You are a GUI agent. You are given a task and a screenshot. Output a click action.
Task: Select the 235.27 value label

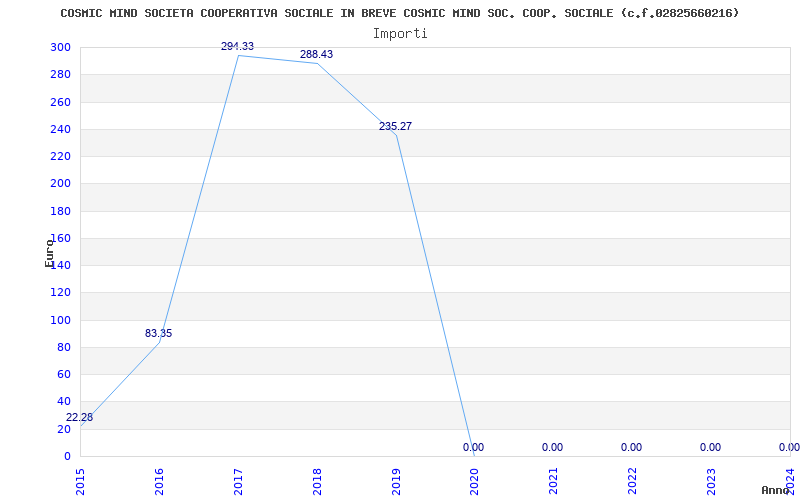[x=395, y=126]
